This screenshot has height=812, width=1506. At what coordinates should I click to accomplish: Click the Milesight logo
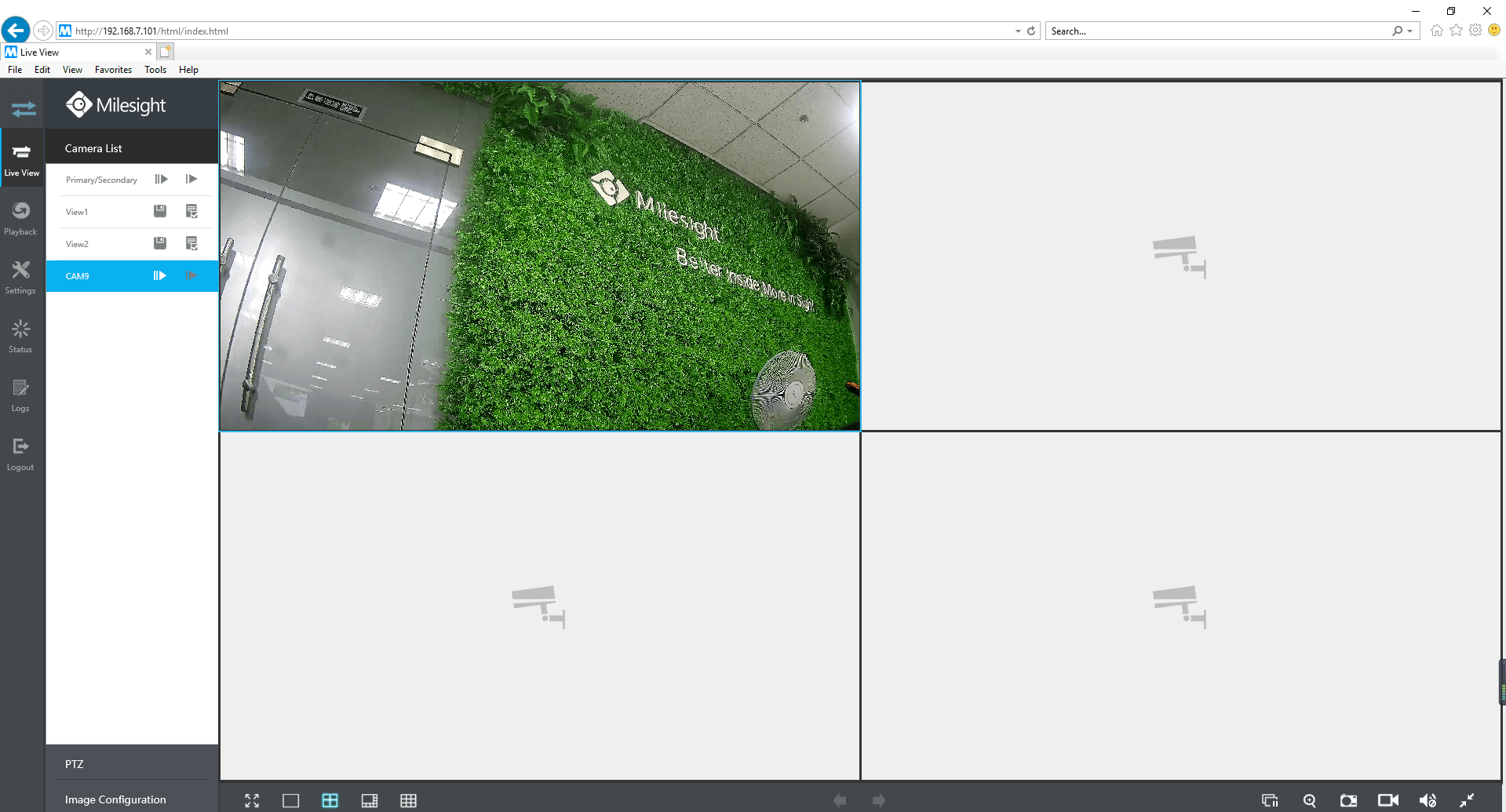115,104
